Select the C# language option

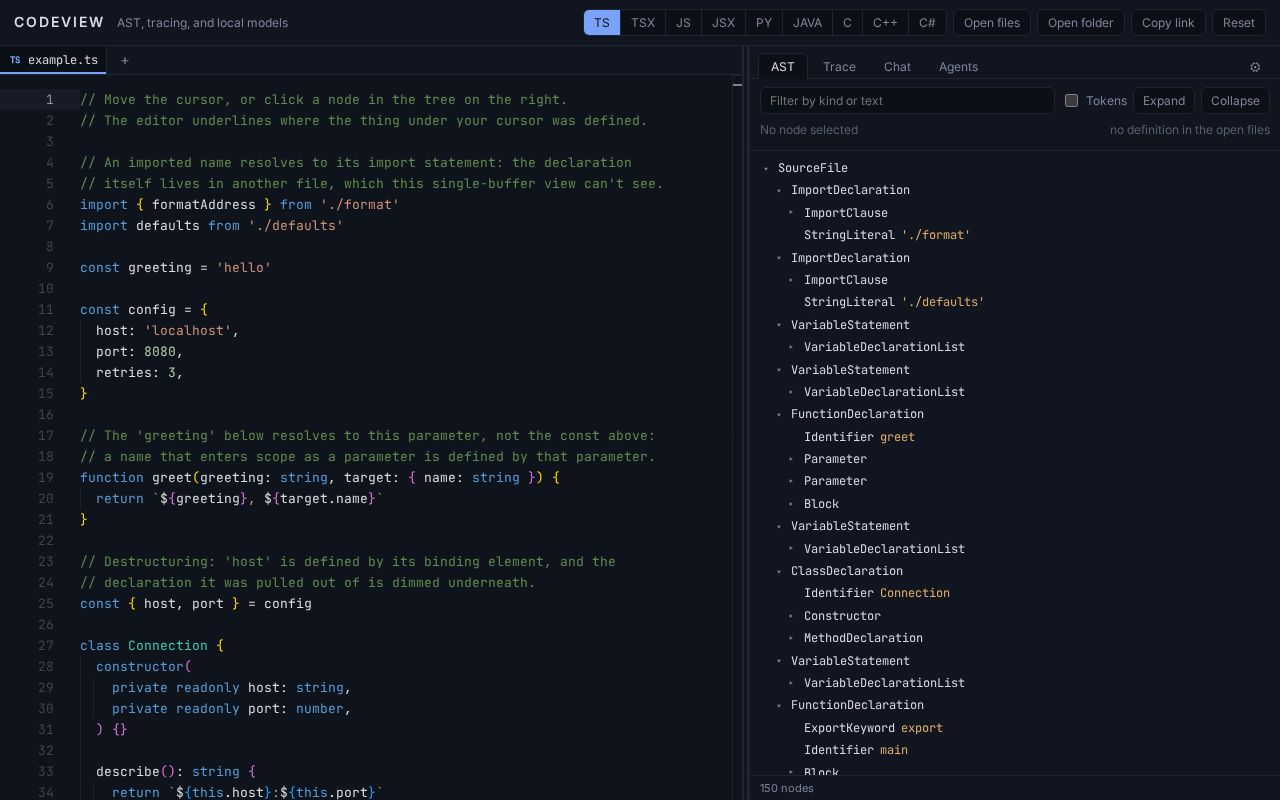tap(927, 23)
